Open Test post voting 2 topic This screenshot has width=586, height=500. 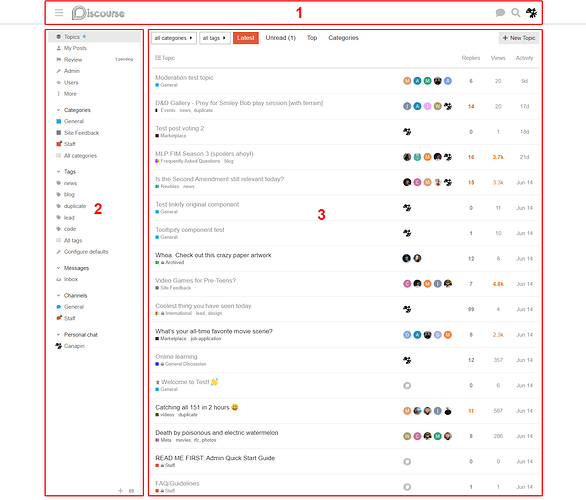coord(180,128)
